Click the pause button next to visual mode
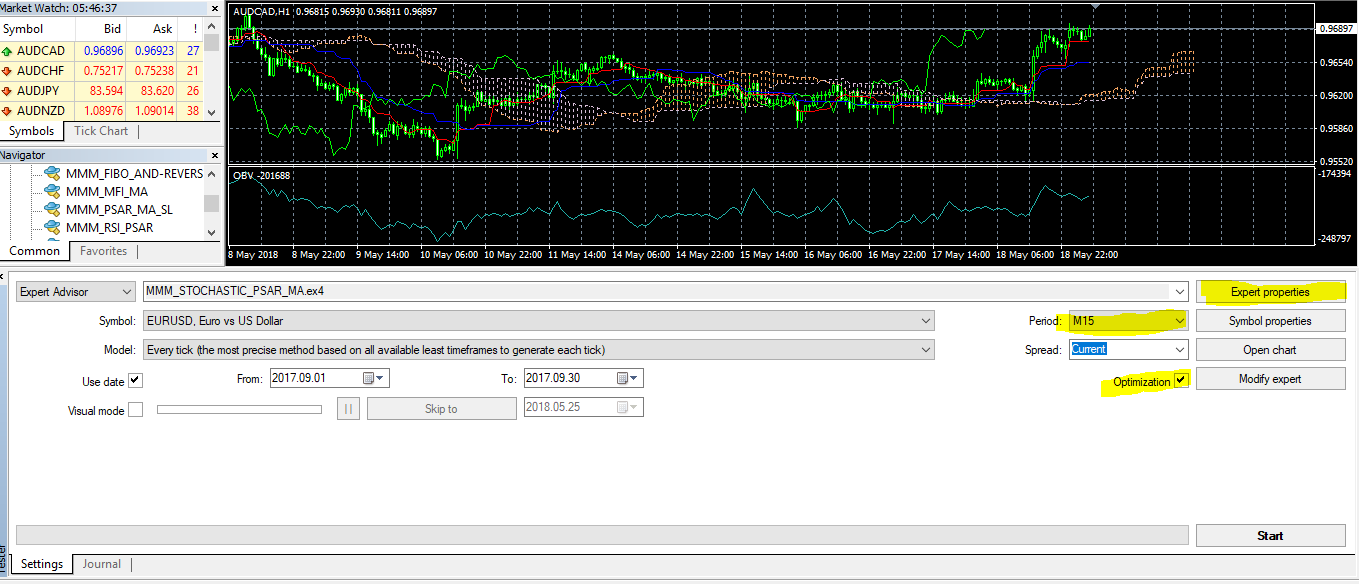Viewport: 1359px width, 584px height. 348,408
